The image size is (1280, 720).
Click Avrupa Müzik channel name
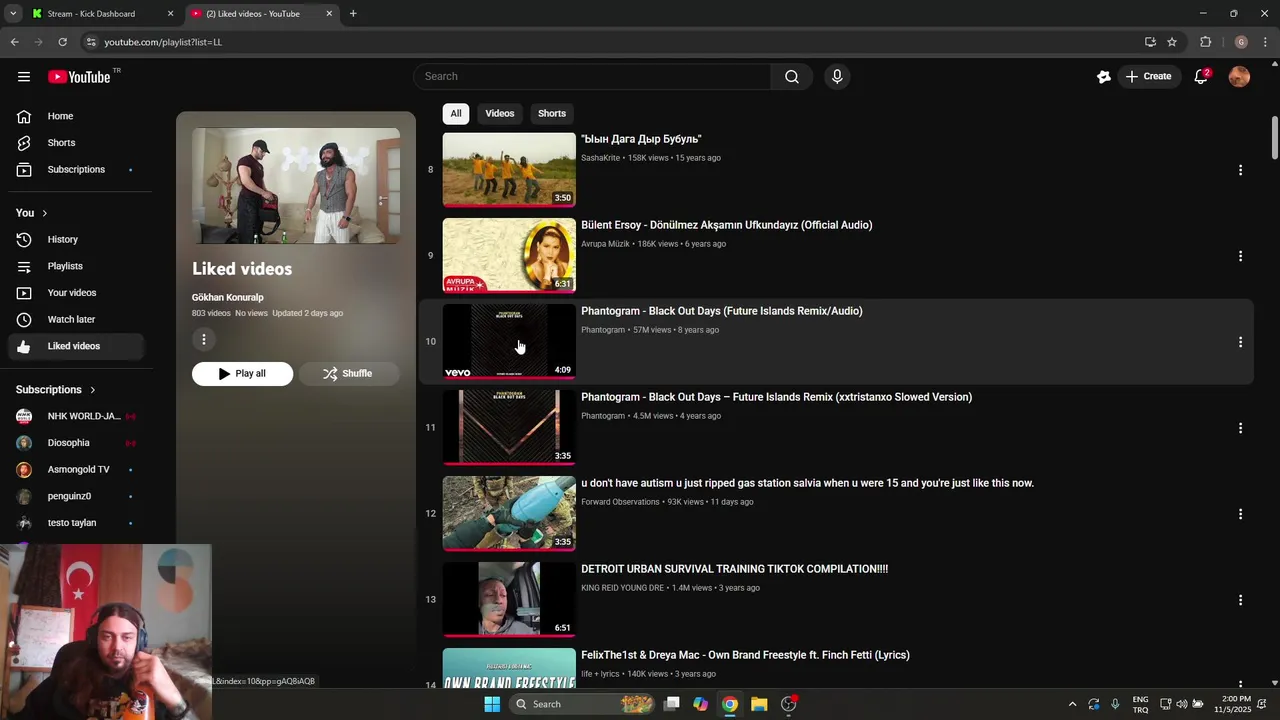[605, 244]
